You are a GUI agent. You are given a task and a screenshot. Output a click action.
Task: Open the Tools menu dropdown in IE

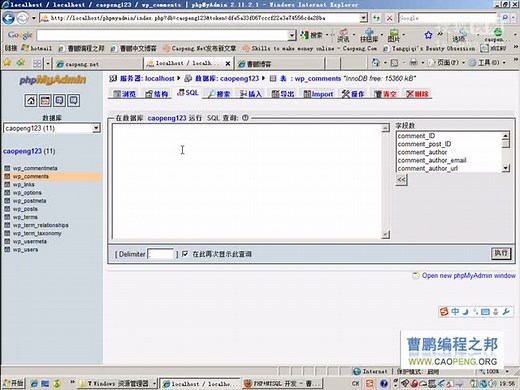click(x=487, y=62)
